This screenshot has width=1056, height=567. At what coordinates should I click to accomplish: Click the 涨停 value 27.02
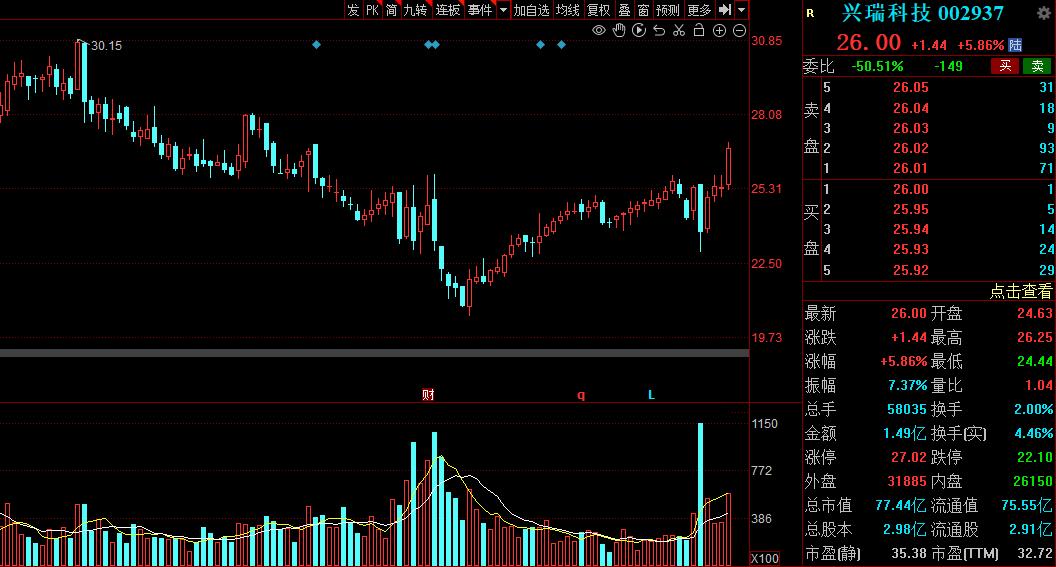(909, 457)
